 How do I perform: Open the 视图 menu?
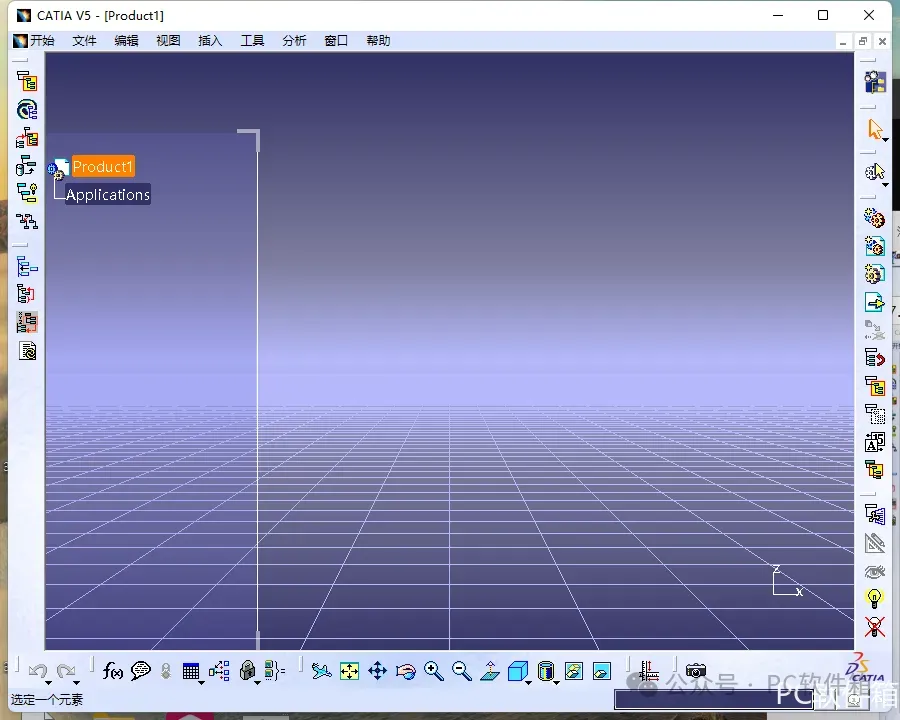pyautogui.click(x=168, y=41)
